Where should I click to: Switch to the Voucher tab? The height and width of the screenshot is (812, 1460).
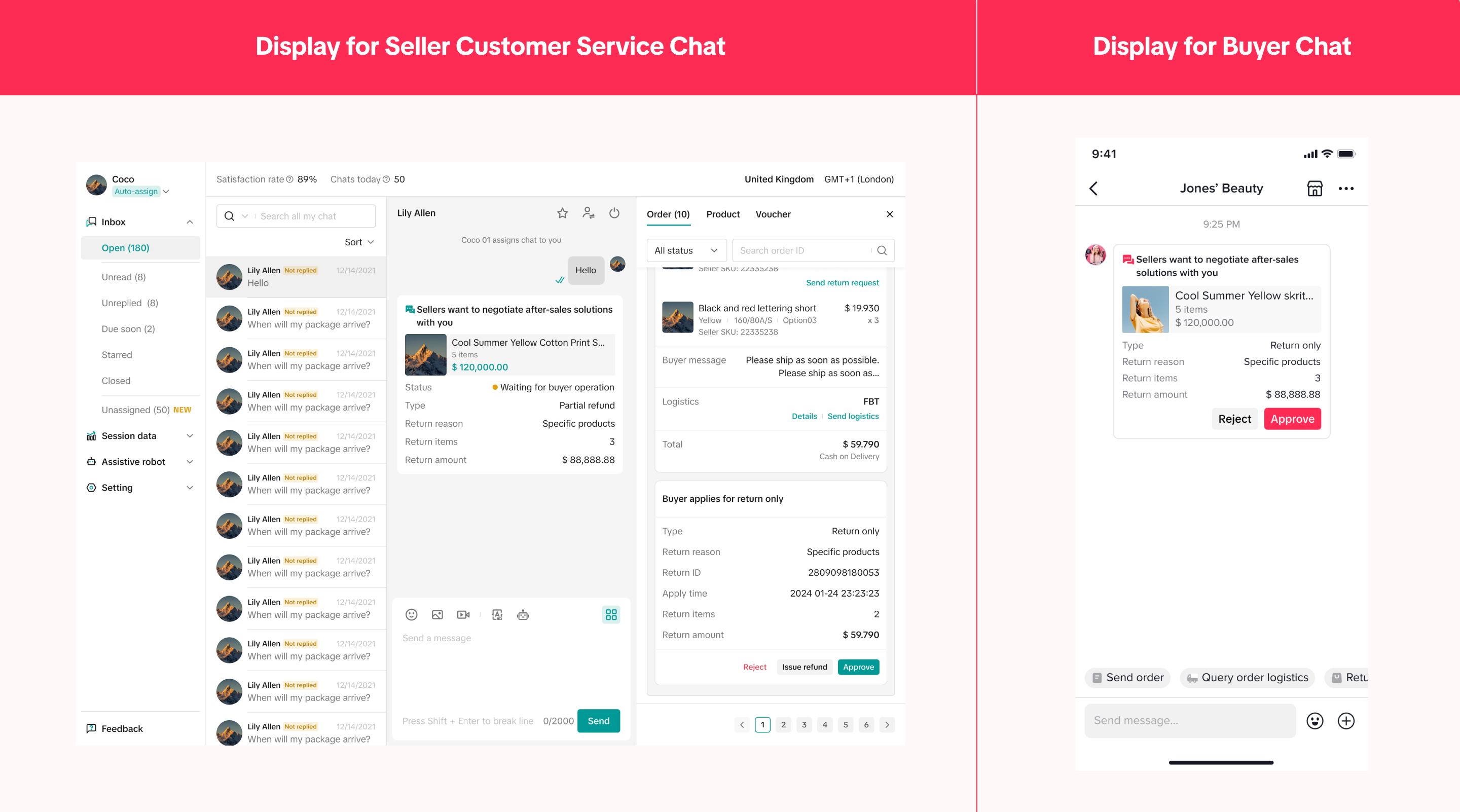(x=773, y=214)
